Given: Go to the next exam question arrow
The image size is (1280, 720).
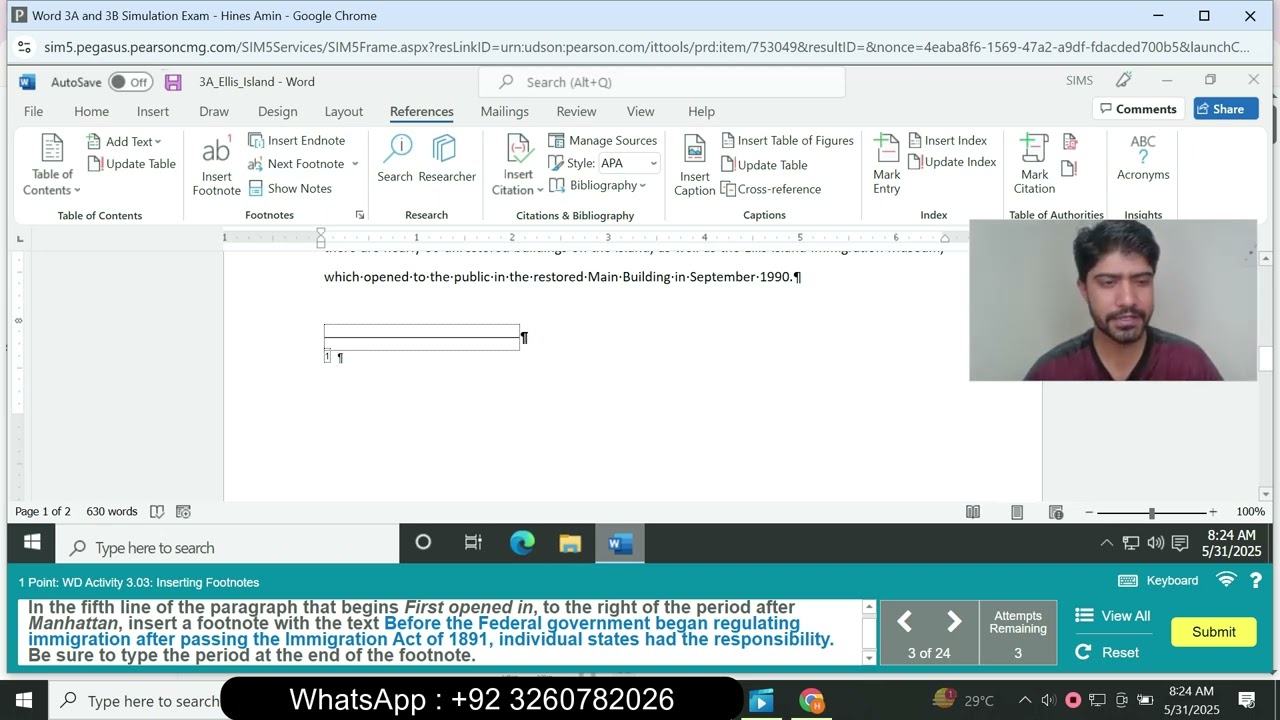Looking at the screenshot, I should [x=954, y=622].
